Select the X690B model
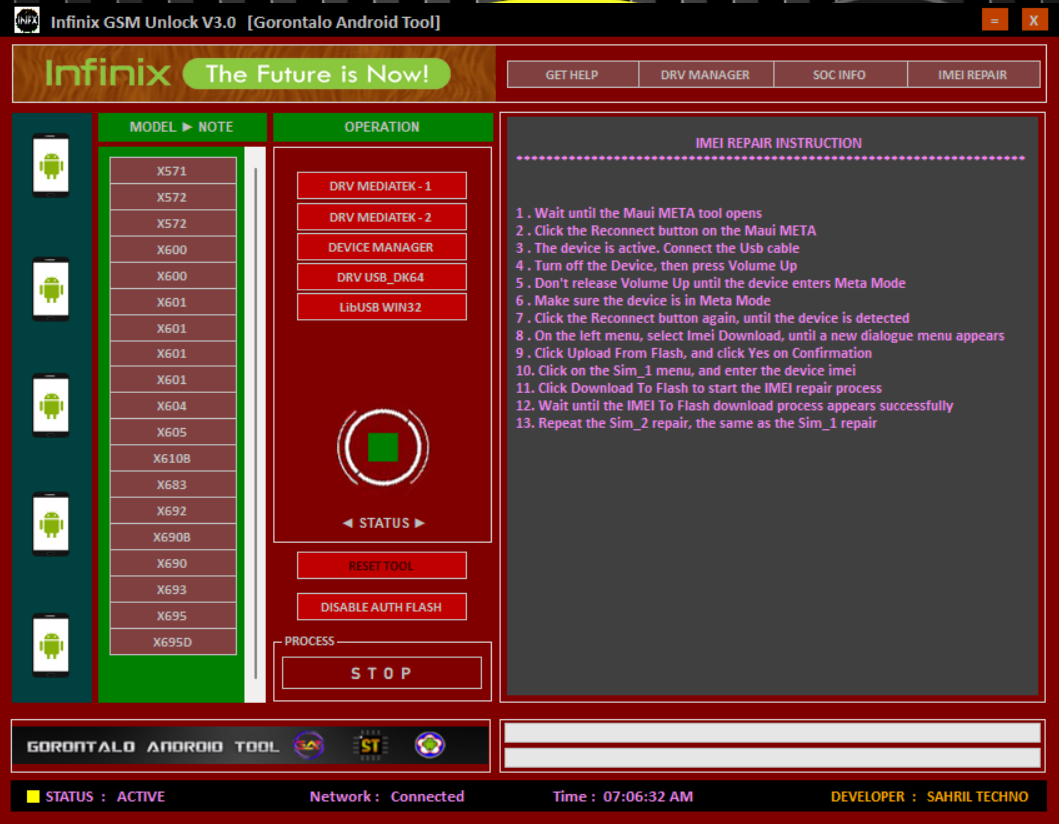 [x=173, y=538]
